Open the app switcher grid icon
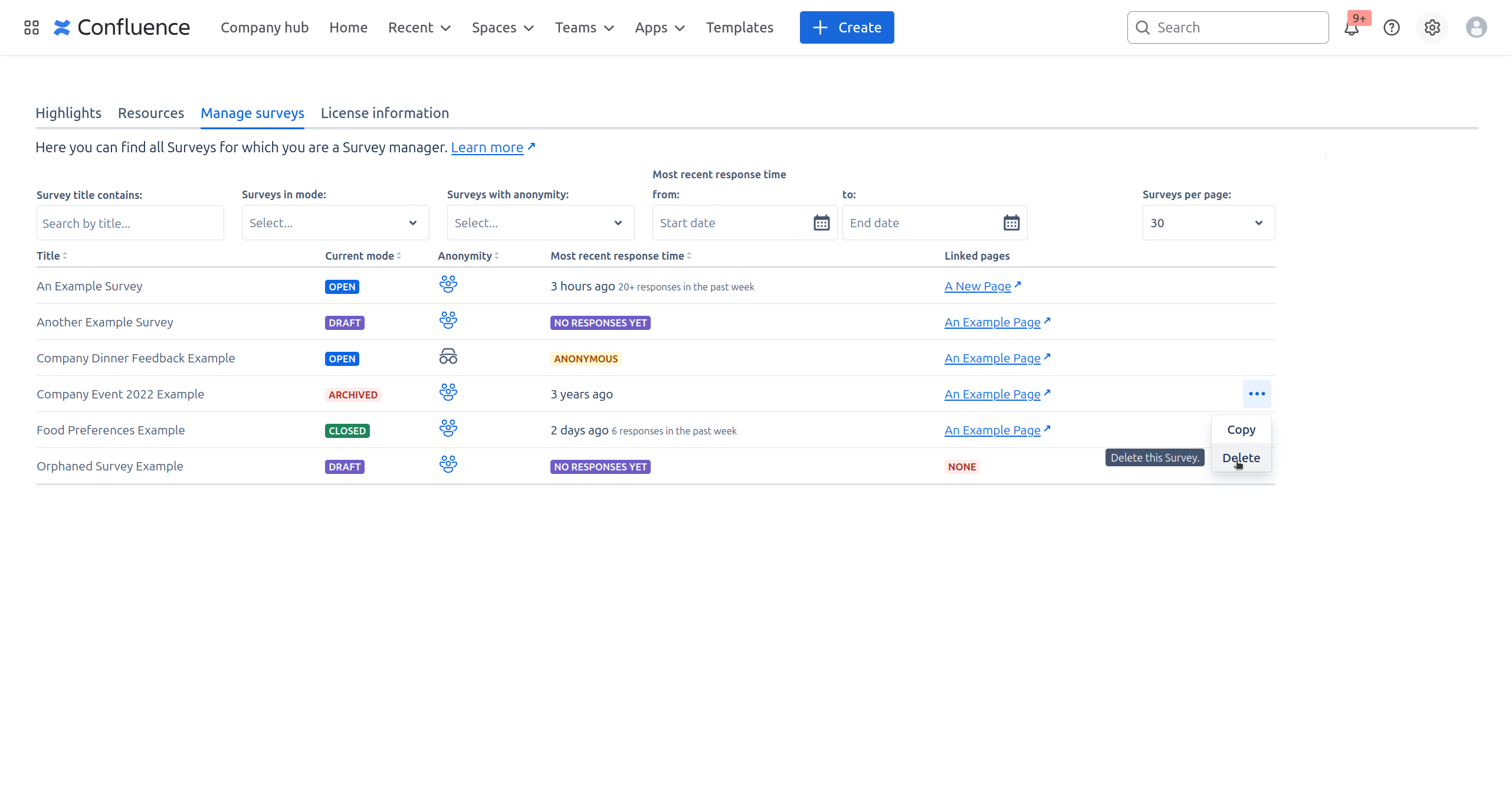 click(31, 28)
